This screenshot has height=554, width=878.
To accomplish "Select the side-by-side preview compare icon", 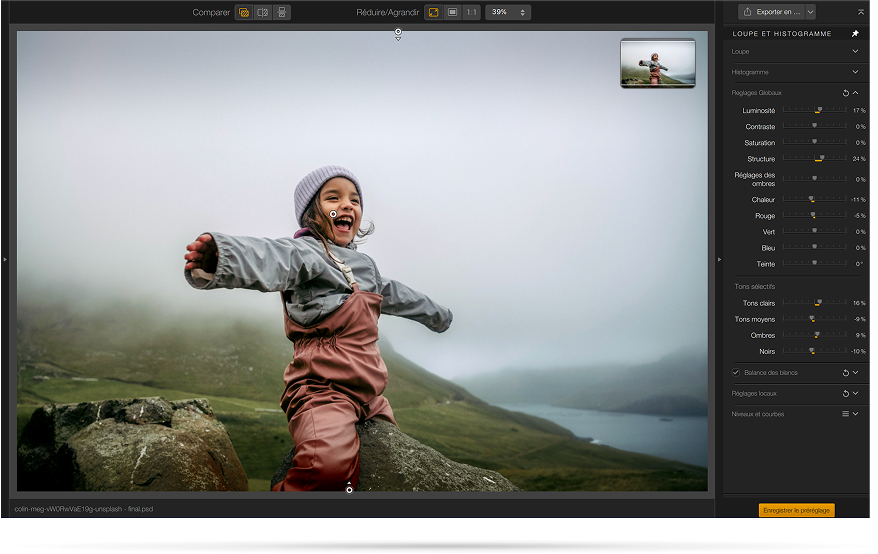I will (282, 12).
